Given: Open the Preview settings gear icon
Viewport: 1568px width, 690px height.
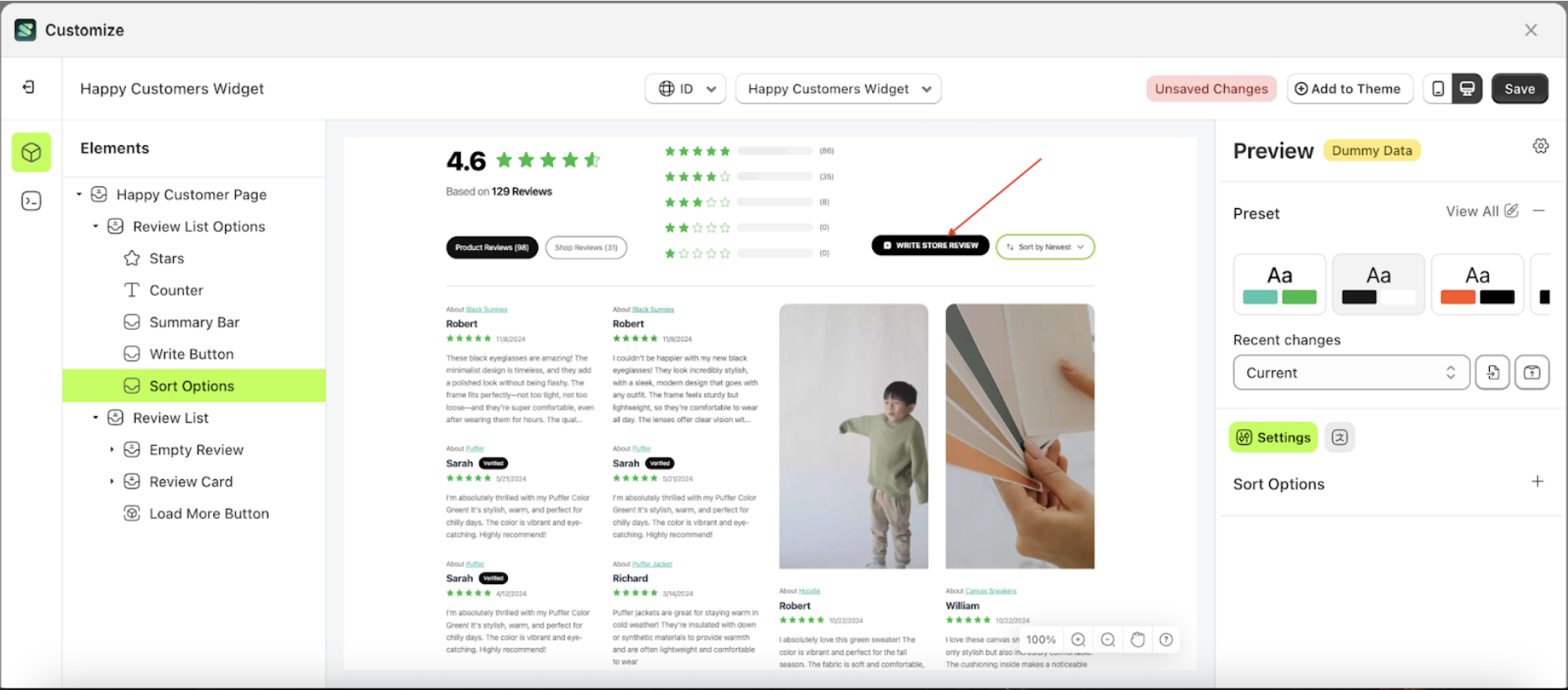Looking at the screenshot, I should coord(1540,146).
